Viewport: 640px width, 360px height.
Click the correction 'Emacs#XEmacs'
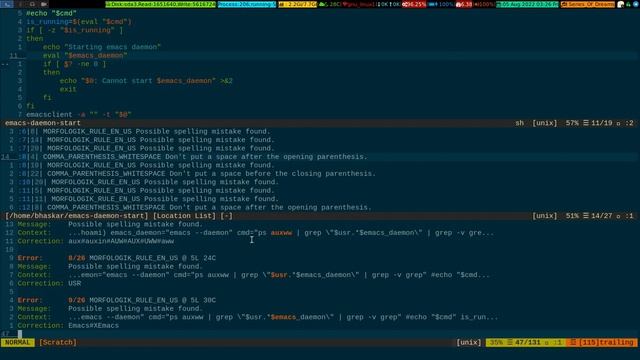93,326
